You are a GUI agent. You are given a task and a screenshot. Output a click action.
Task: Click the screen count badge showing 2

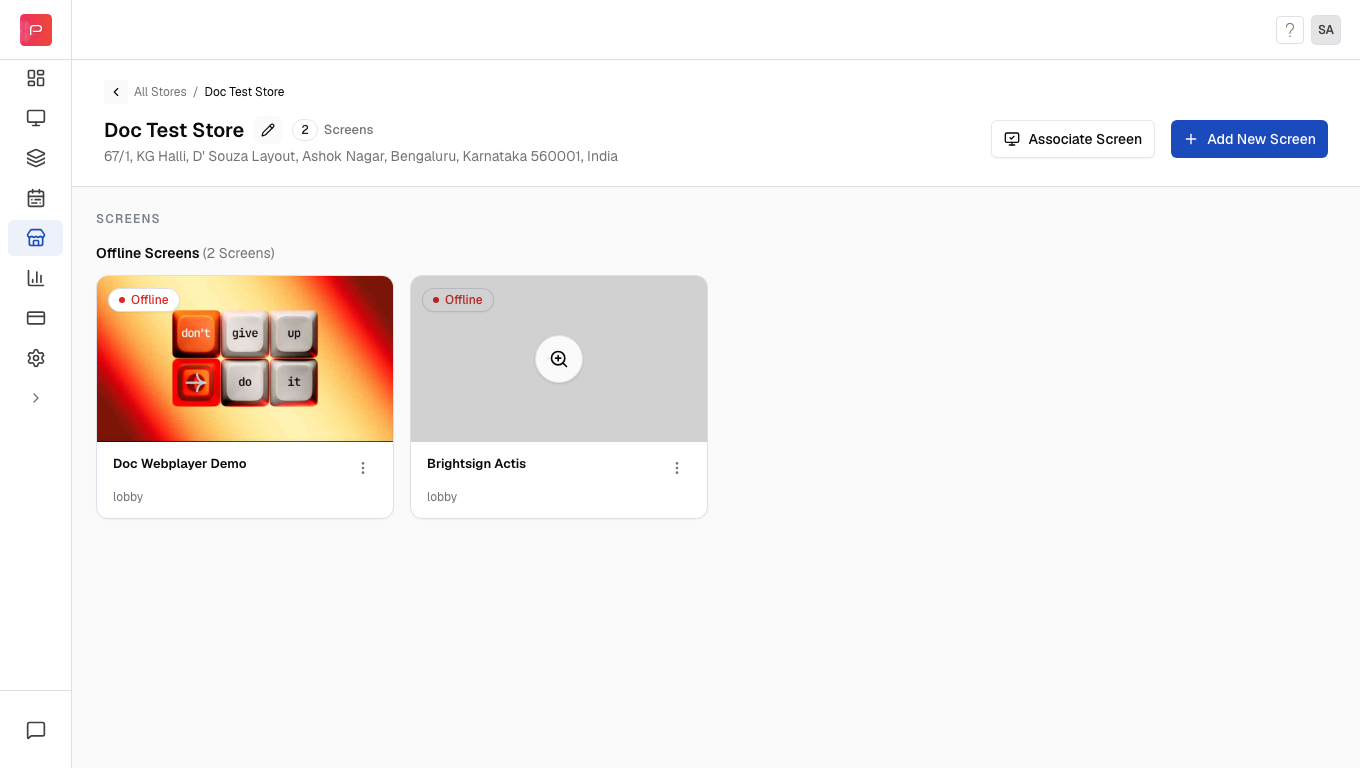click(x=305, y=130)
